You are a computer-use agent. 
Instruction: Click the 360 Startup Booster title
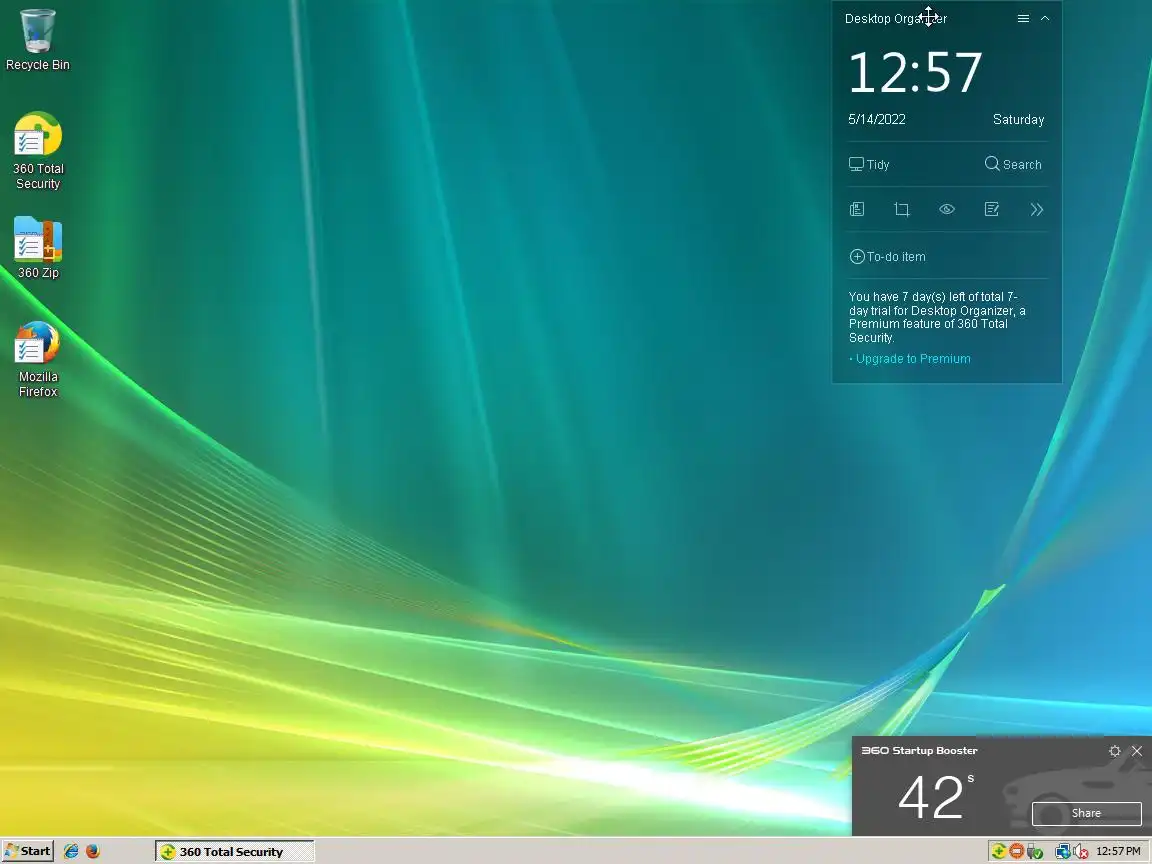point(919,750)
